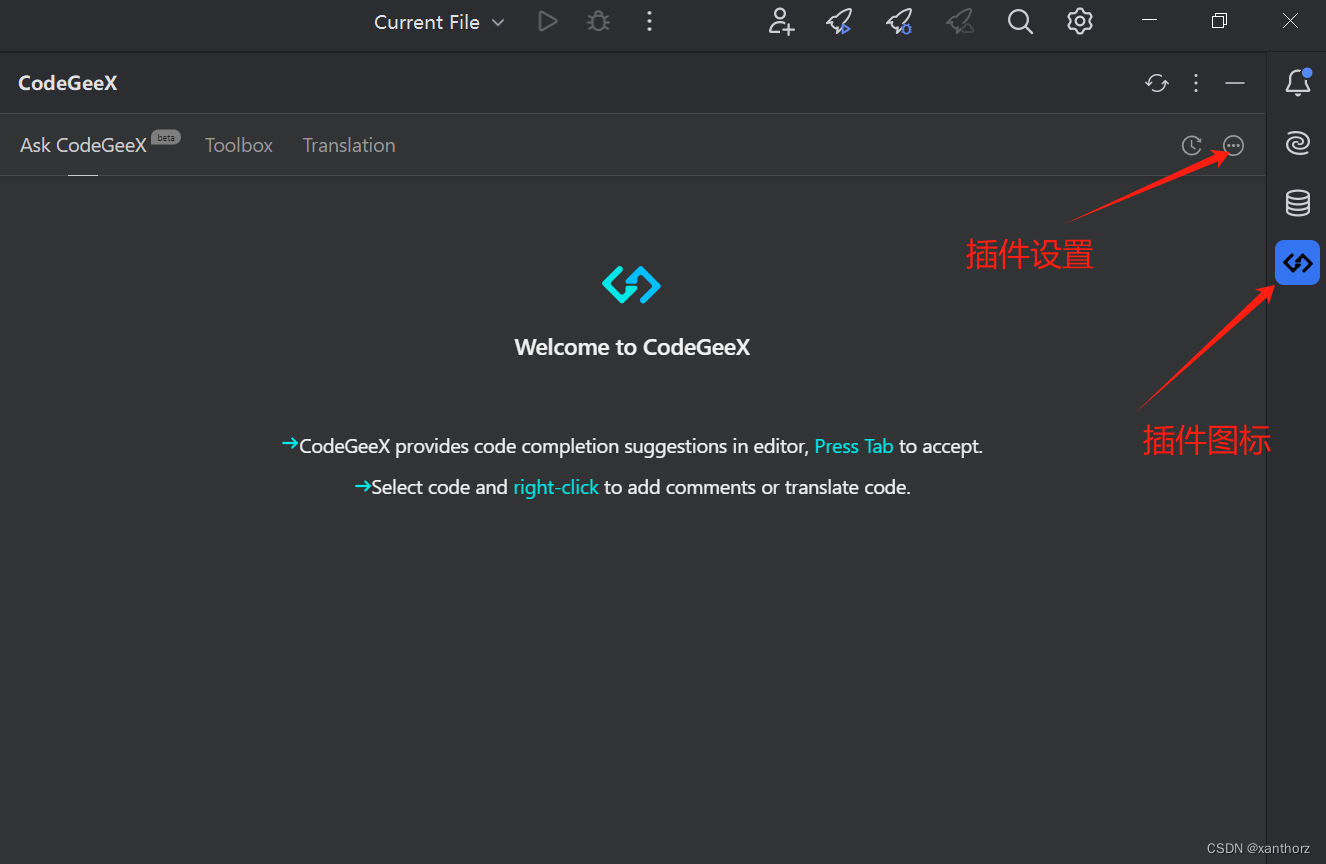
Task: Click the Debug bug icon
Action: pos(598,21)
